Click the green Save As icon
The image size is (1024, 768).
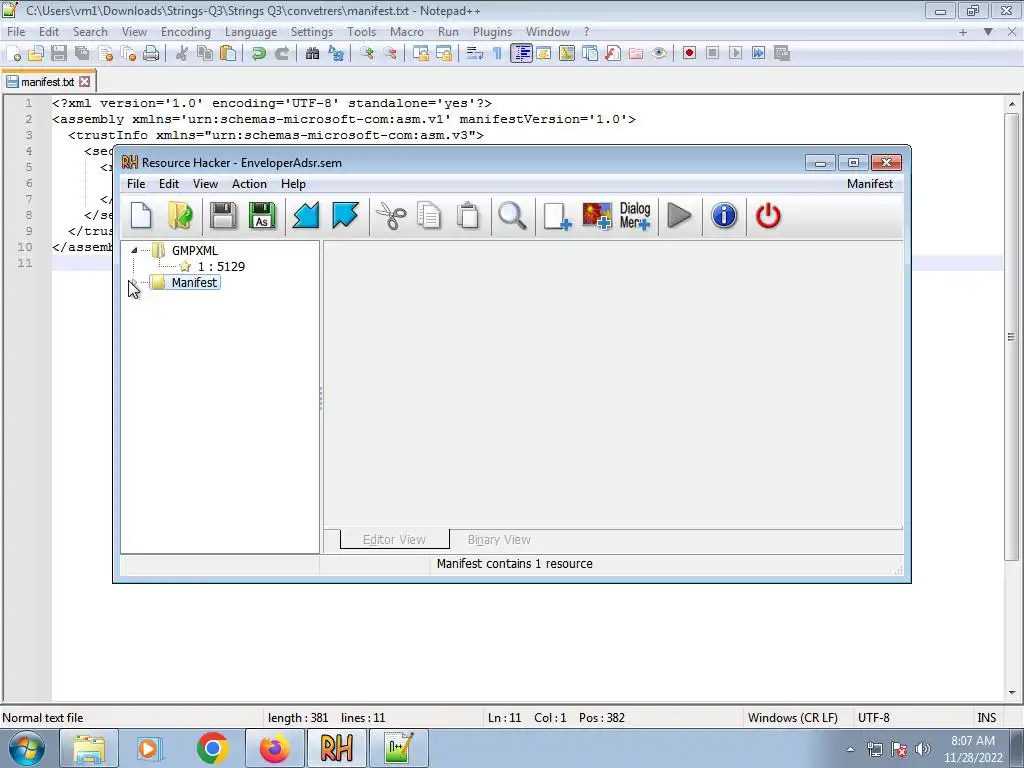click(x=262, y=216)
